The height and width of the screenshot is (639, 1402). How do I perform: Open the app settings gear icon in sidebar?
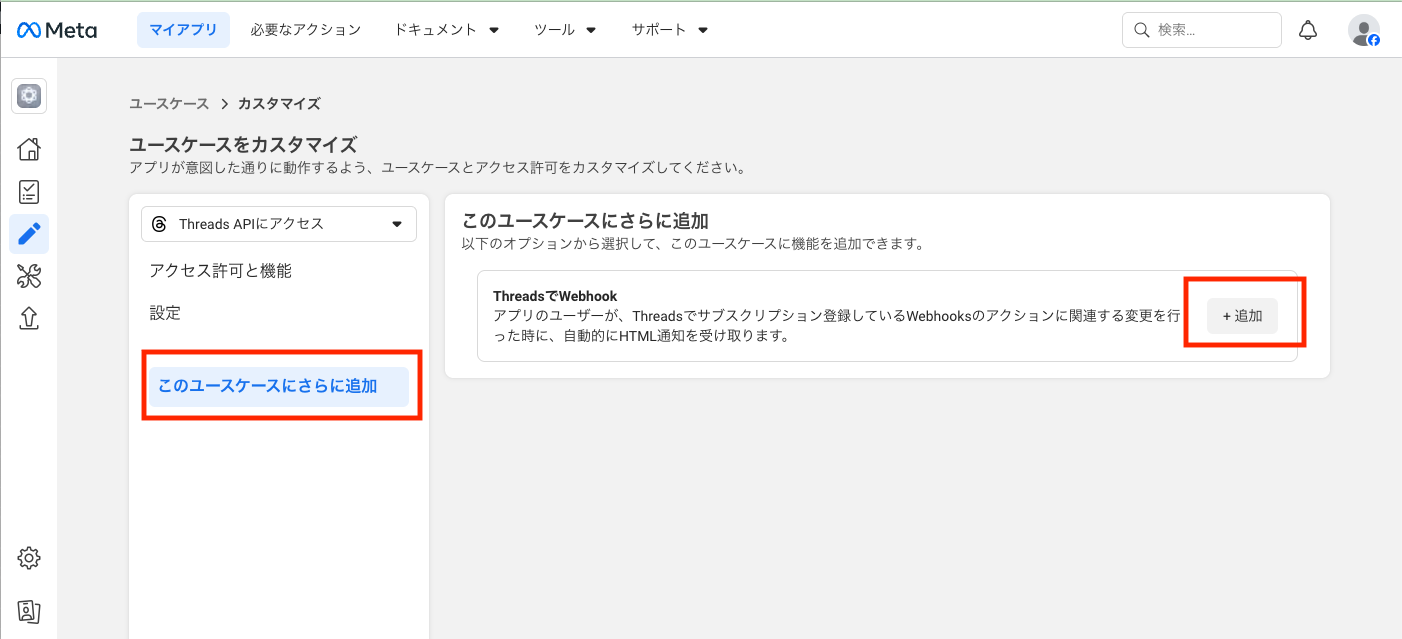click(29, 558)
